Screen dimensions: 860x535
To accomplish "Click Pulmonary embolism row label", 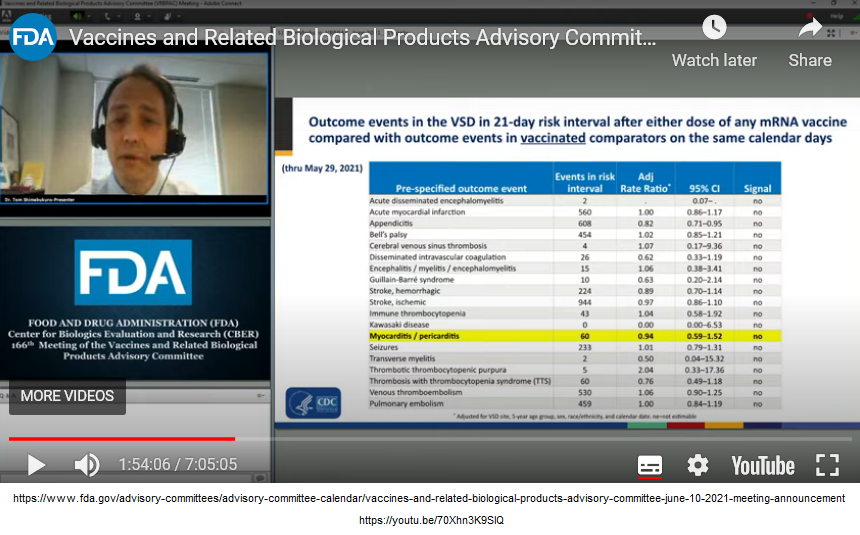I will pyautogui.click(x=406, y=403).
